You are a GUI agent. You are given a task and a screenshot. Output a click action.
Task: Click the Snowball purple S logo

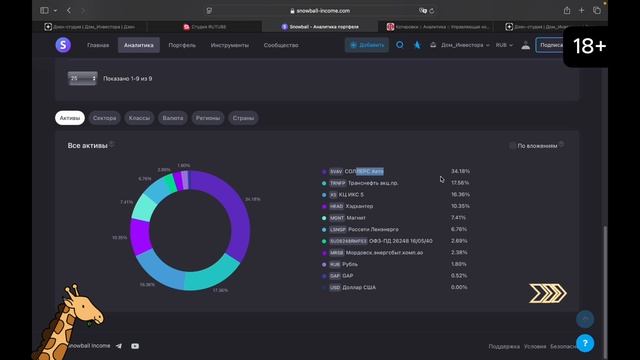click(63, 45)
